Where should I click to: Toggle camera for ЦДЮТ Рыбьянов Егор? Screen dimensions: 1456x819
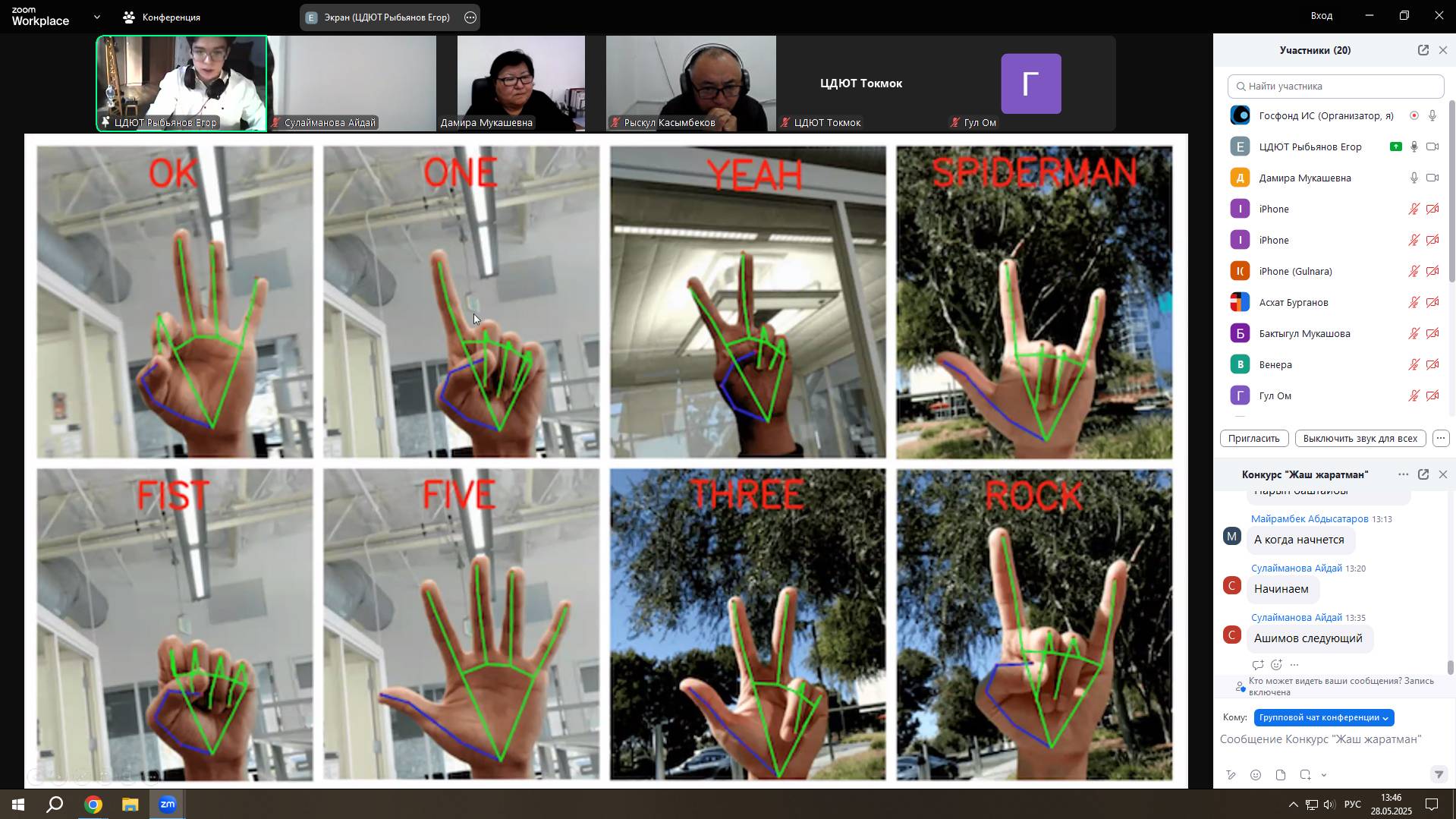click(1432, 146)
